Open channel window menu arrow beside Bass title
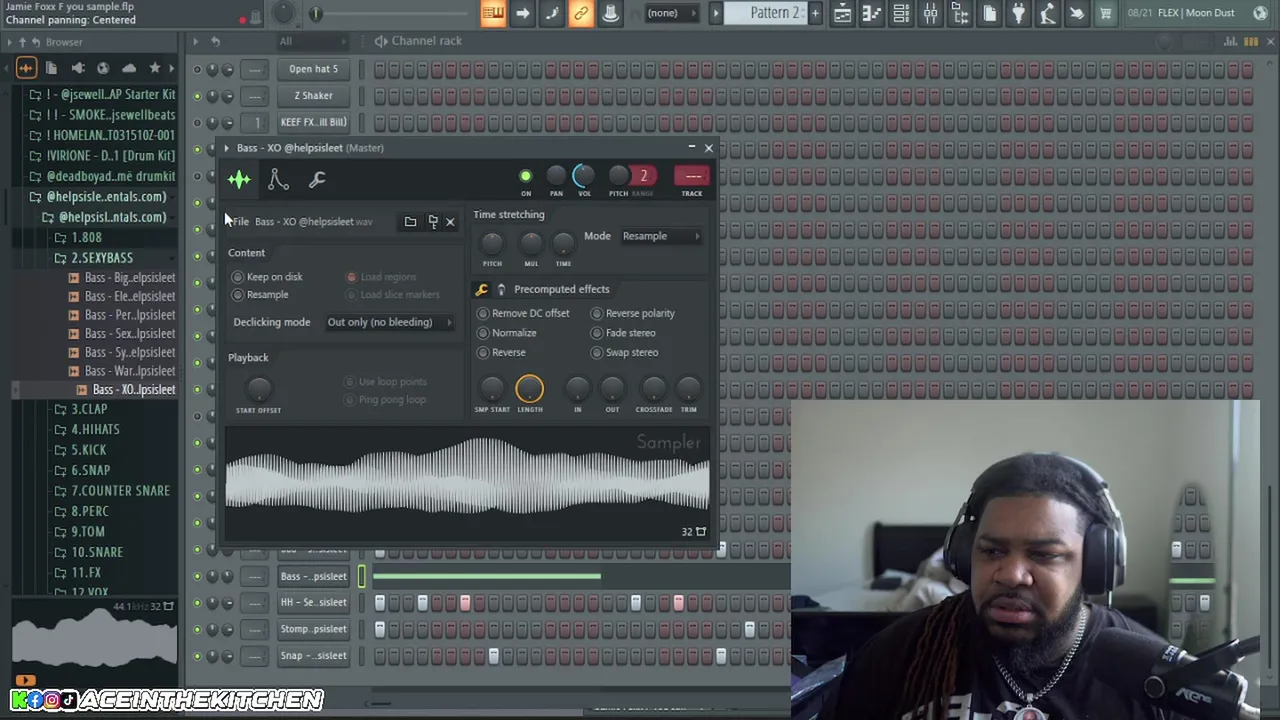 click(x=226, y=148)
